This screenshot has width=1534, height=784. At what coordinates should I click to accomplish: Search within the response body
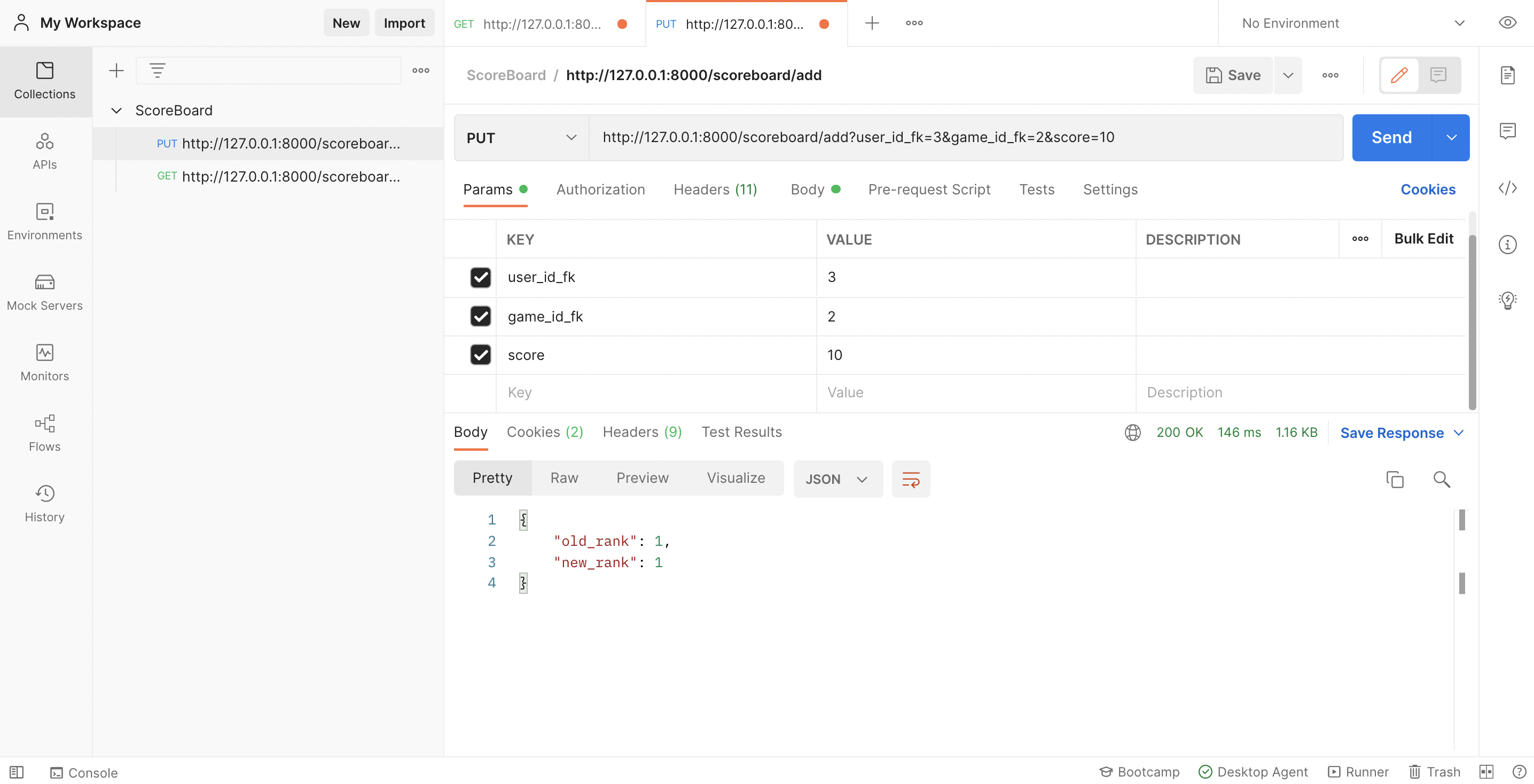pyautogui.click(x=1442, y=479)
